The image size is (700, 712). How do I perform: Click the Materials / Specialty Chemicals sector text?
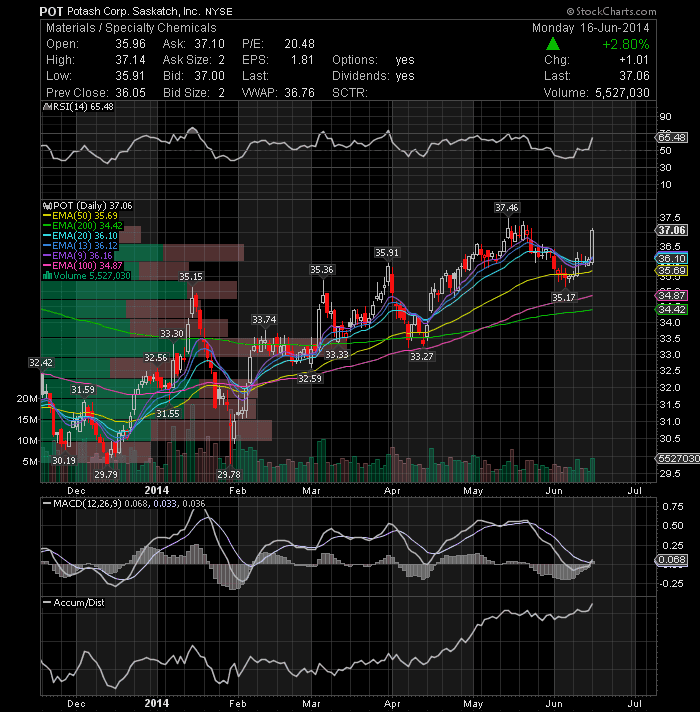pos(131,28)
